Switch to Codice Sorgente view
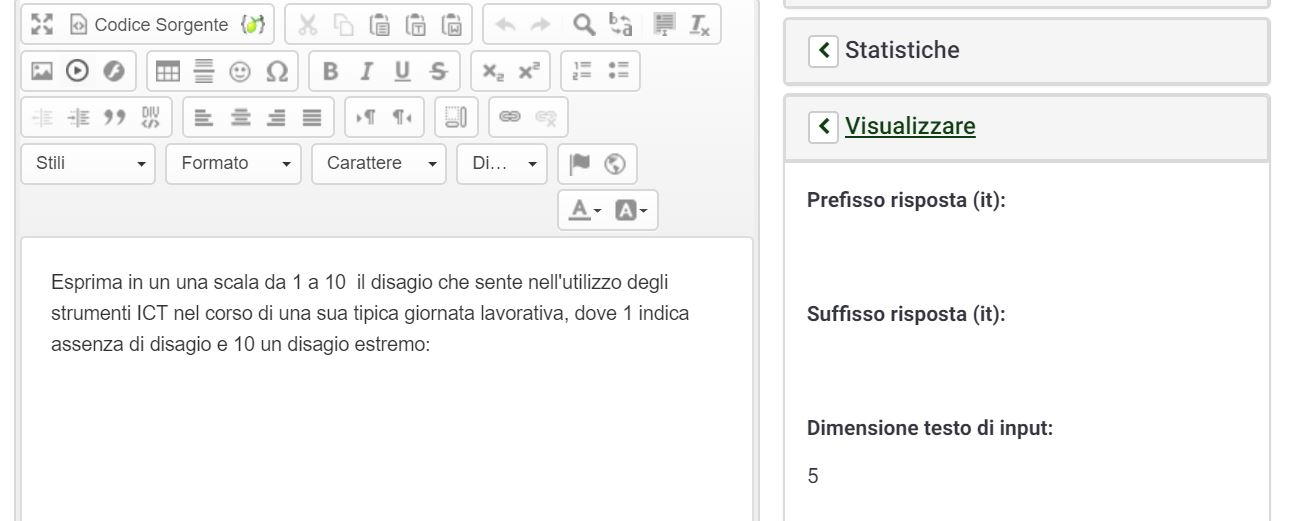Viewport: 1292px width, 521px height. pos(150,24)
